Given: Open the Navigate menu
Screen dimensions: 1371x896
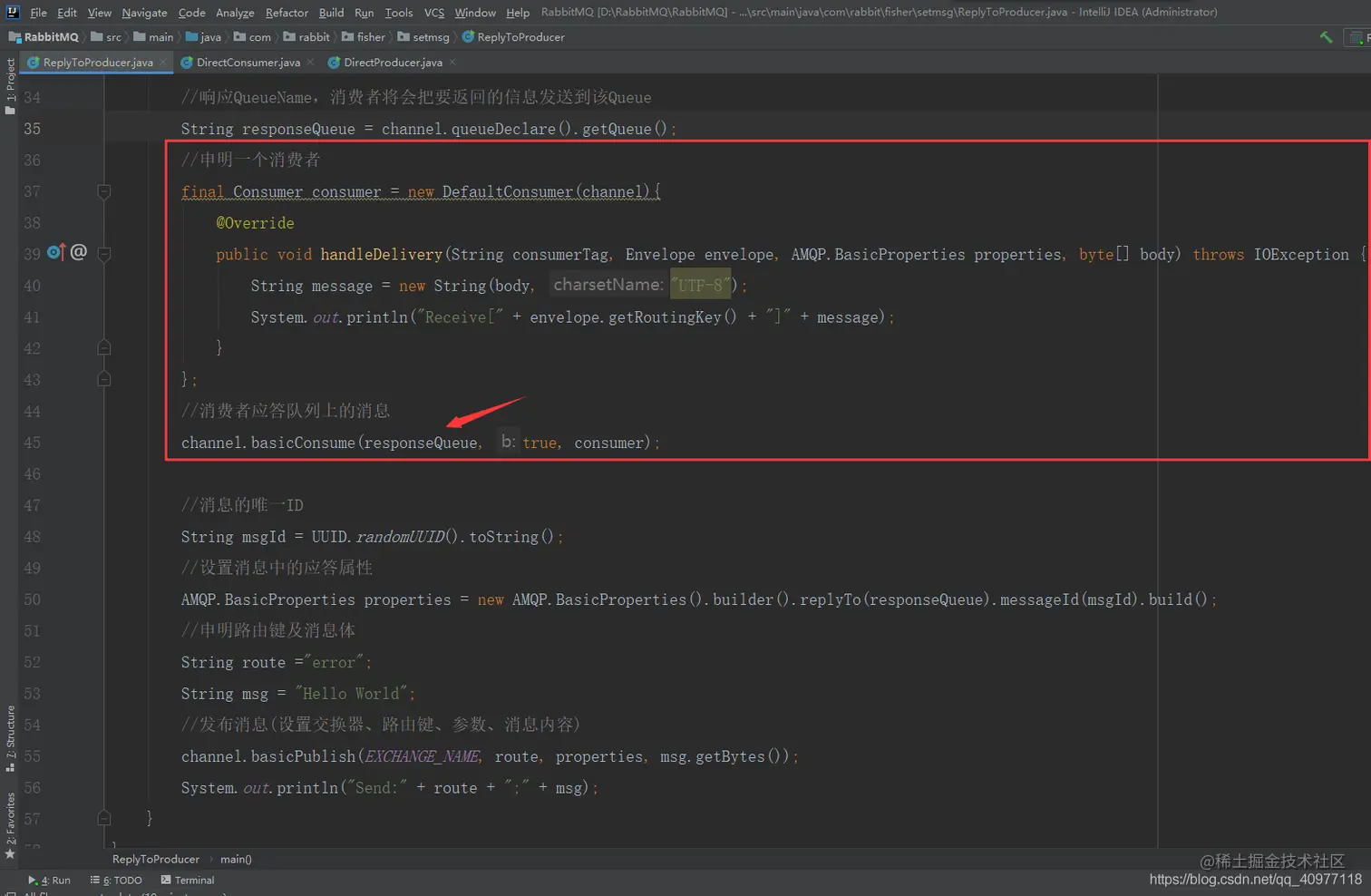Looking at the screenshot, I should (x=144, y=13).
